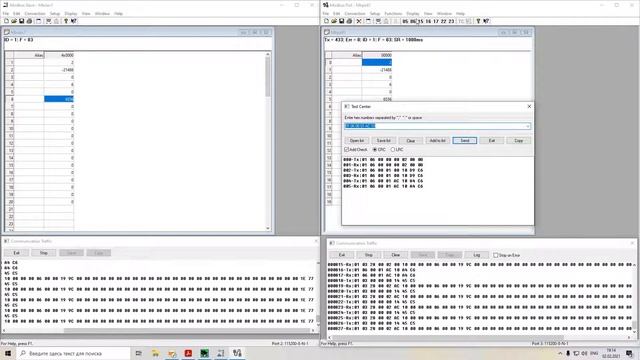Toggle Stop on Error checkbox in Poll traffic

(x=496, y=255)
